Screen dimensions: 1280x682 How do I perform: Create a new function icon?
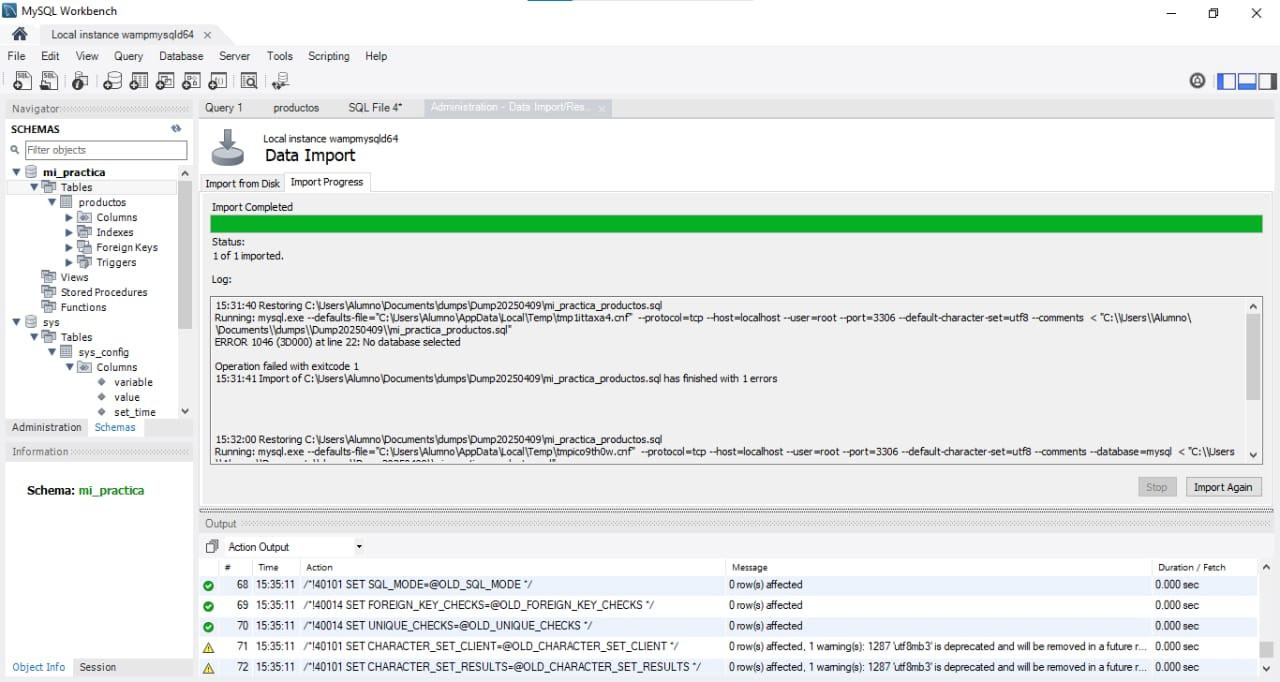tap(217, 81)
